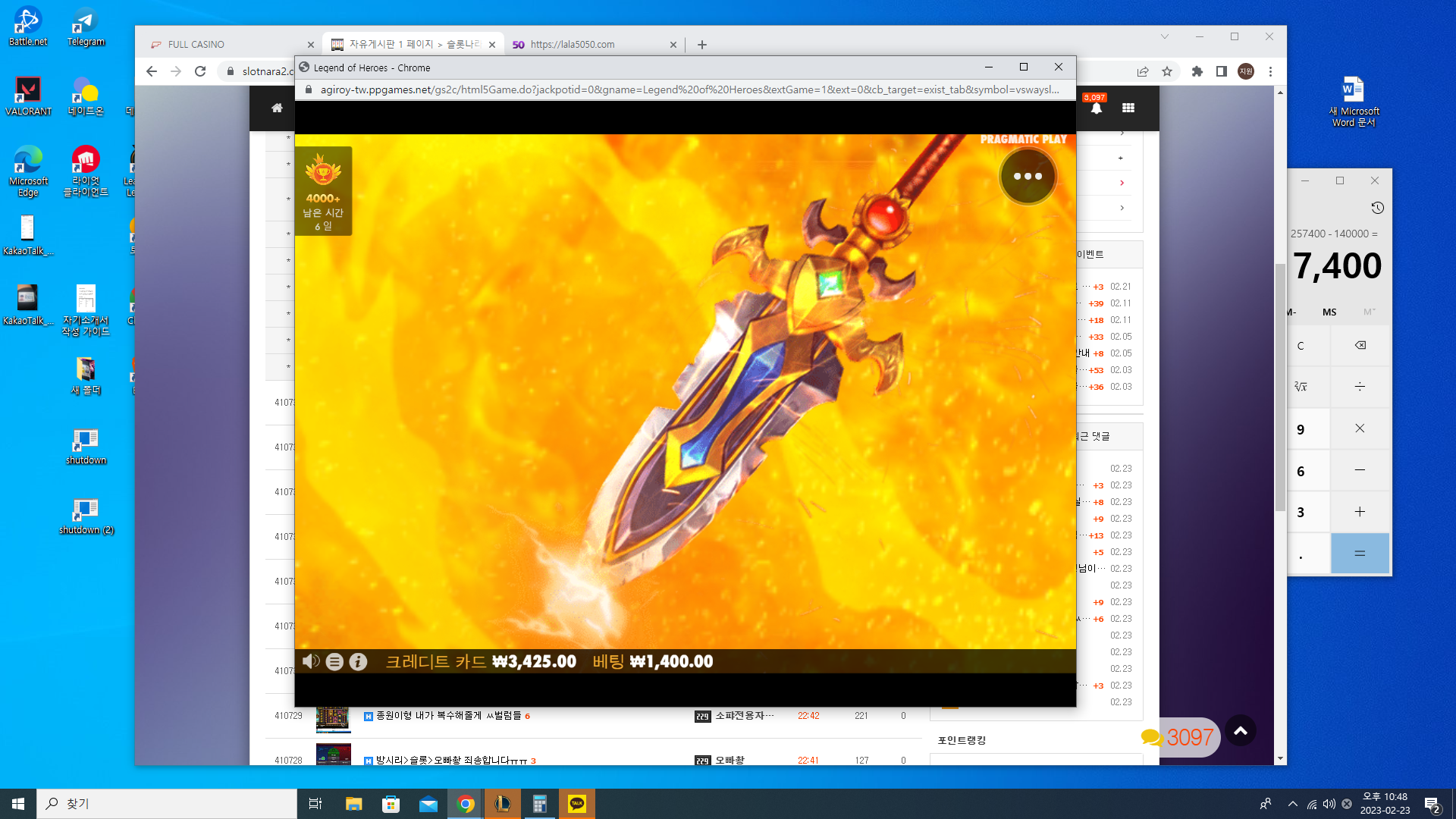1456x819 pixels.
Task: Open the KakaoTalk taskbar icon
Action: pos(577,804)
